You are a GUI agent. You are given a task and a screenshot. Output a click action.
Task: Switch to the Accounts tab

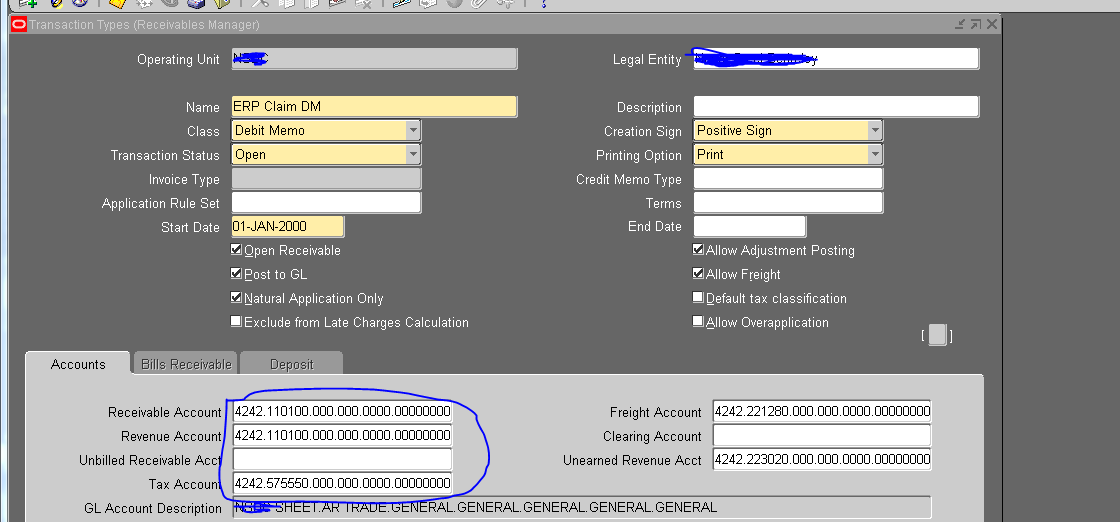coord(78,364)
